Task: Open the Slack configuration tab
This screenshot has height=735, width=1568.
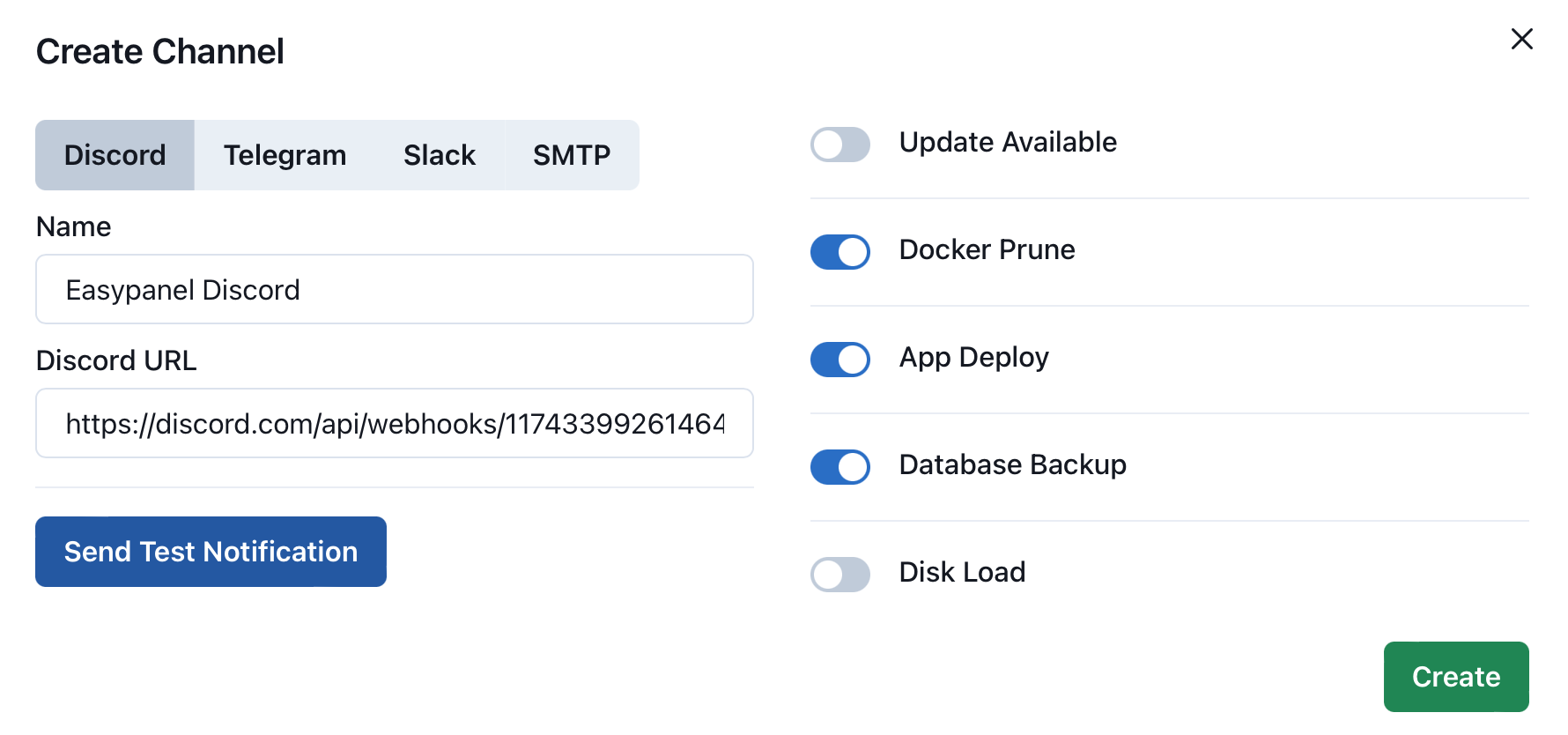Action: click(x=440, y=154)
